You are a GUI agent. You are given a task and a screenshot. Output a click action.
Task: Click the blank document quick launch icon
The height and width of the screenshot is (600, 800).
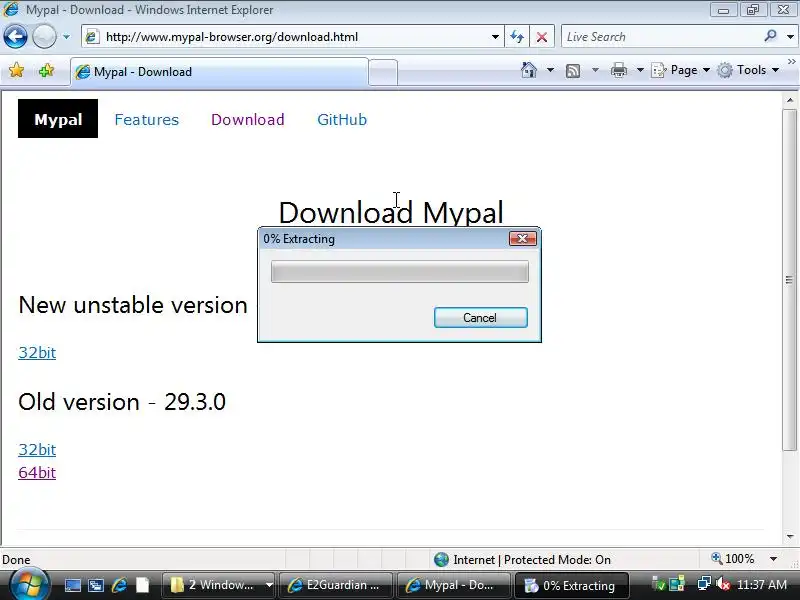pyautogui.click(x=142, y=585)
